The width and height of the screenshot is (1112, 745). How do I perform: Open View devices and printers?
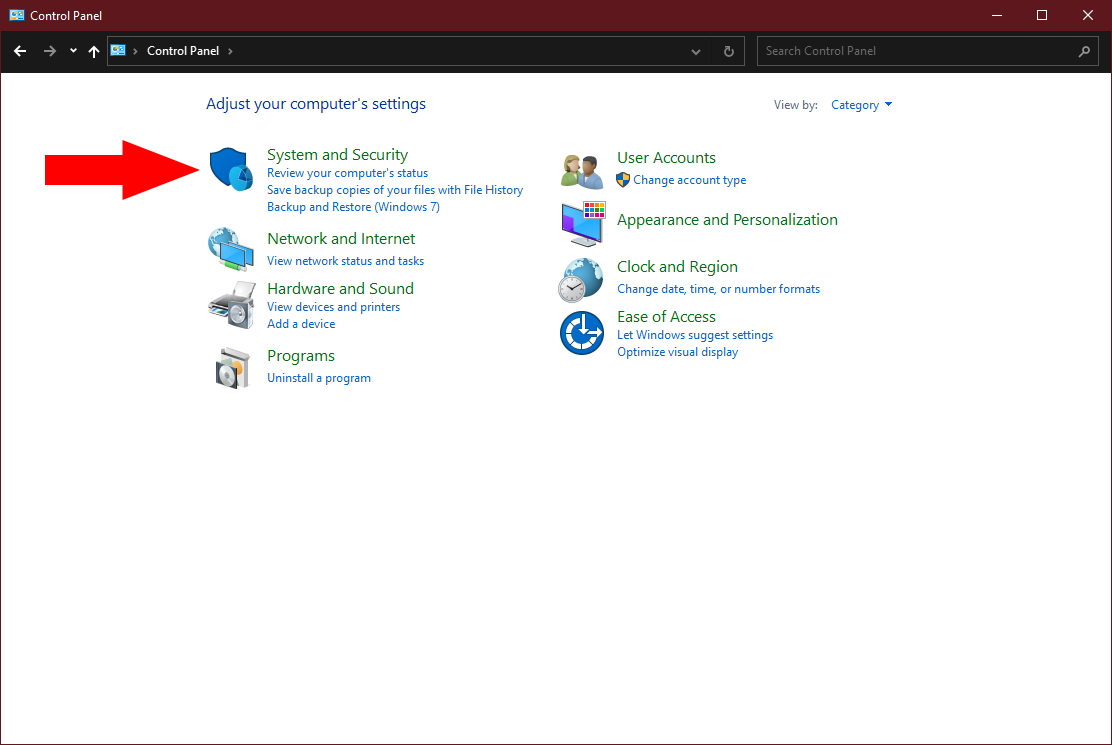tap(333, 307)
